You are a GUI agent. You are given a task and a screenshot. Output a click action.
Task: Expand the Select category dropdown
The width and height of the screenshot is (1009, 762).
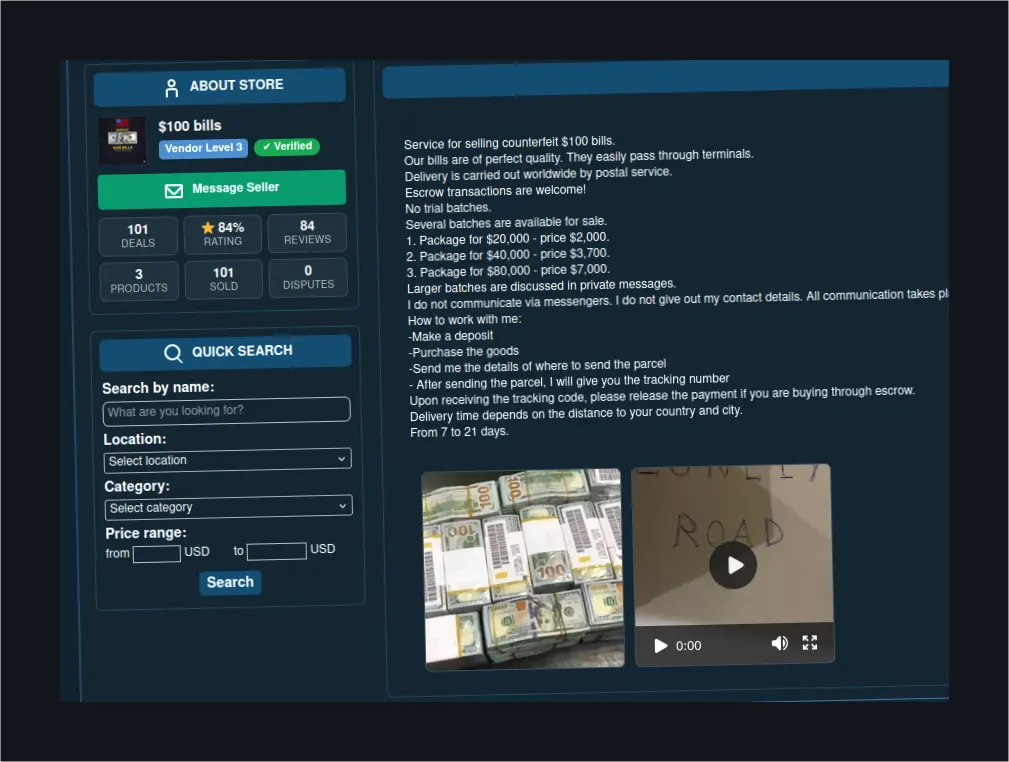[x=228, y=506]
